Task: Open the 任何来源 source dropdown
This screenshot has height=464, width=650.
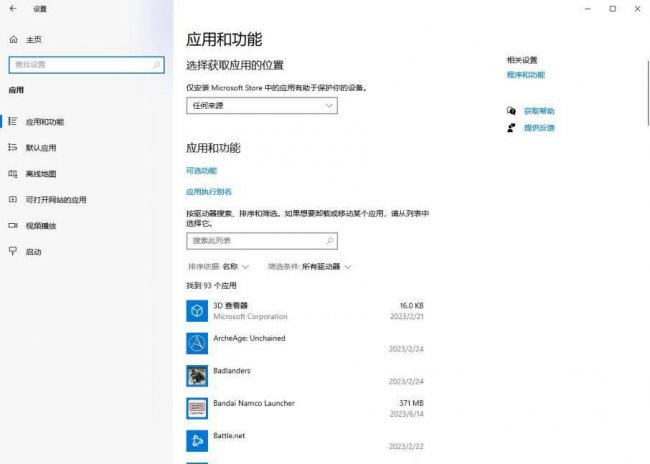Action: (x=262, y=106)
